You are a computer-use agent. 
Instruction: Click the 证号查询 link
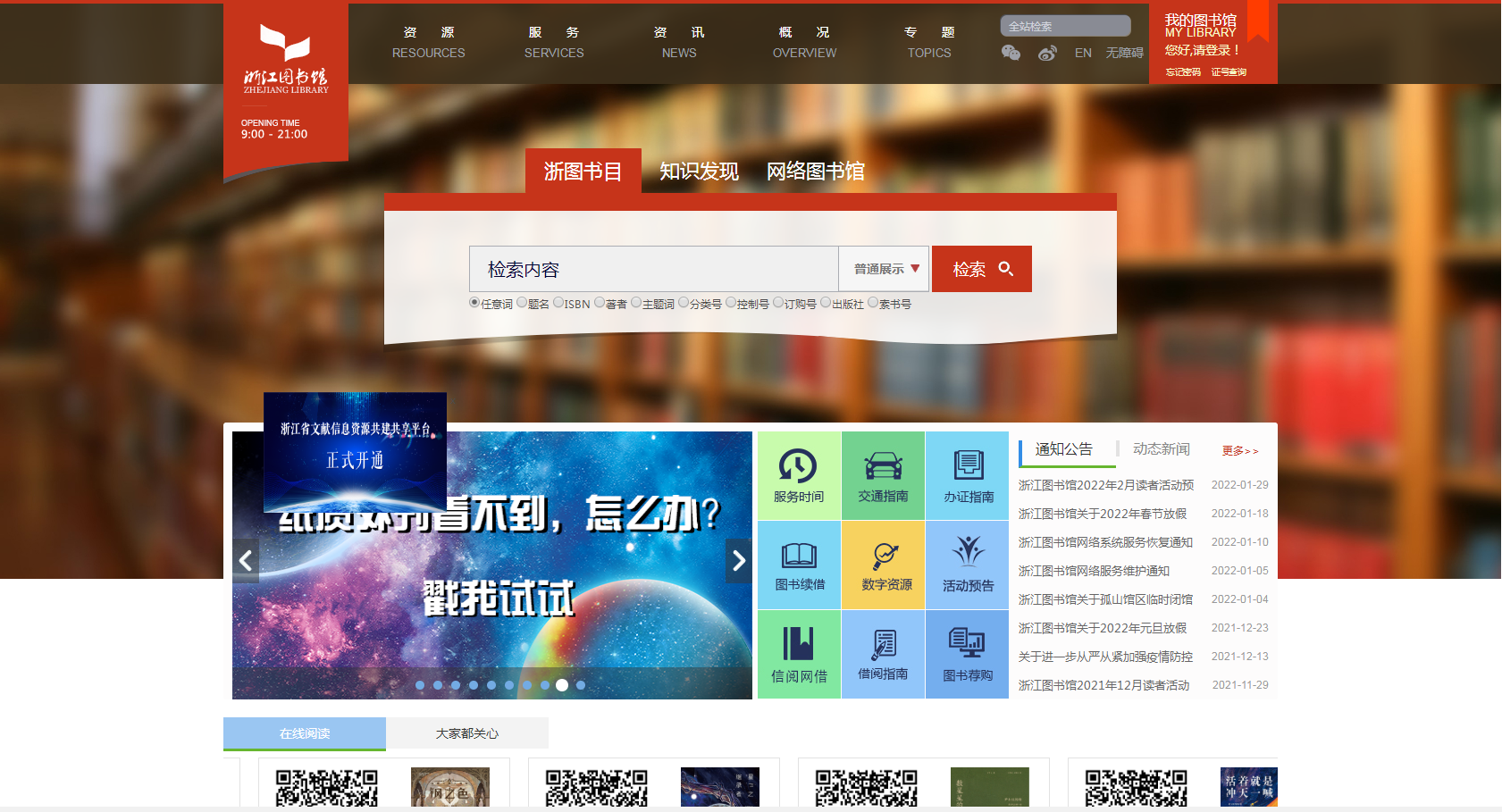(x=1229, y=72)
